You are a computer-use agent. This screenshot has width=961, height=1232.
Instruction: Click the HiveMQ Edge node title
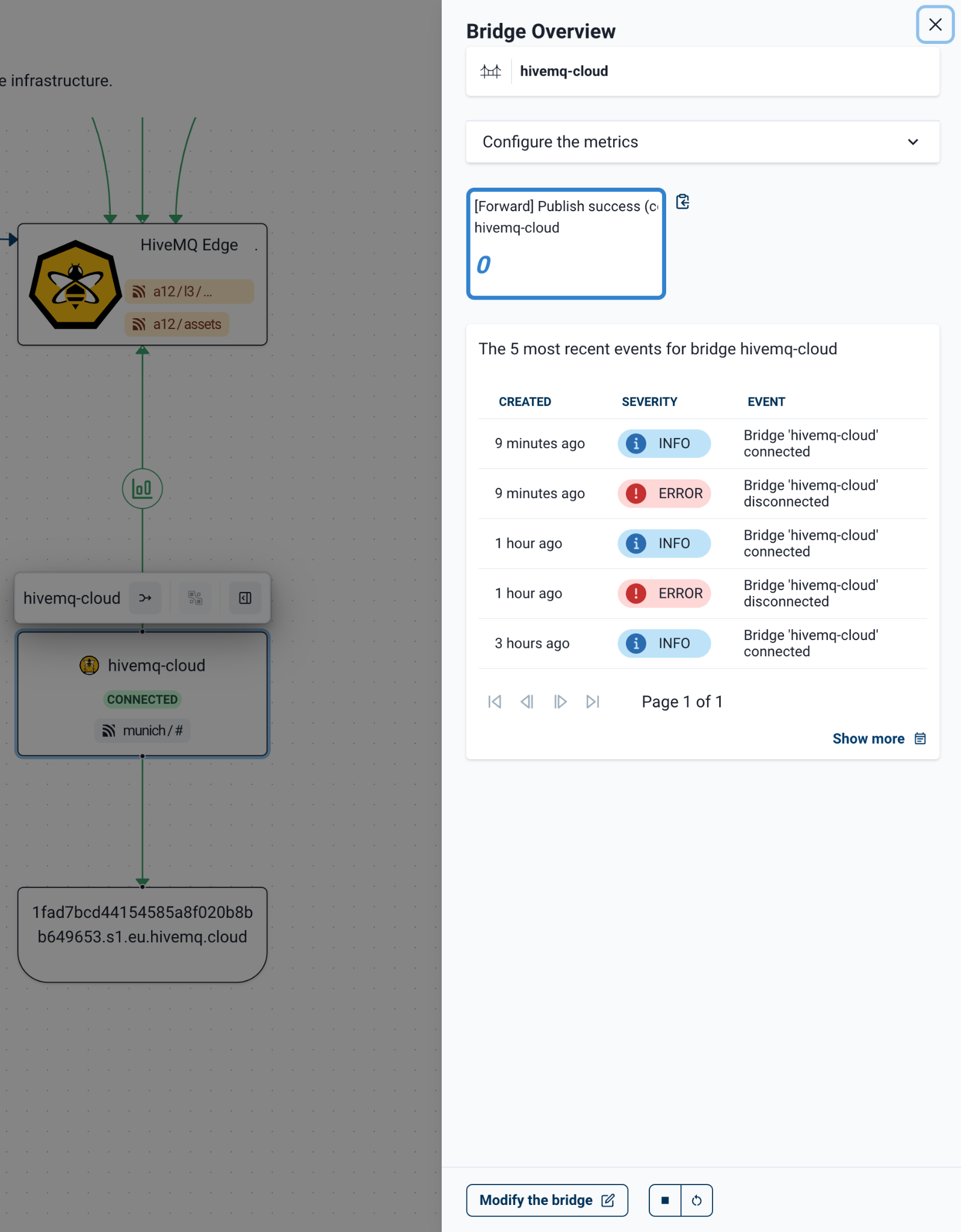tap(189, 245)
